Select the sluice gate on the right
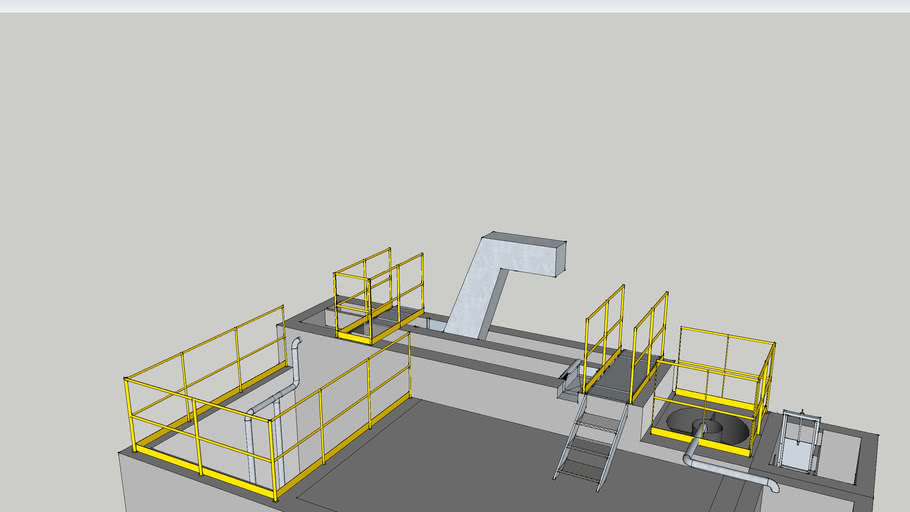Viewport: 910px width, 512px height. [799, 443]
